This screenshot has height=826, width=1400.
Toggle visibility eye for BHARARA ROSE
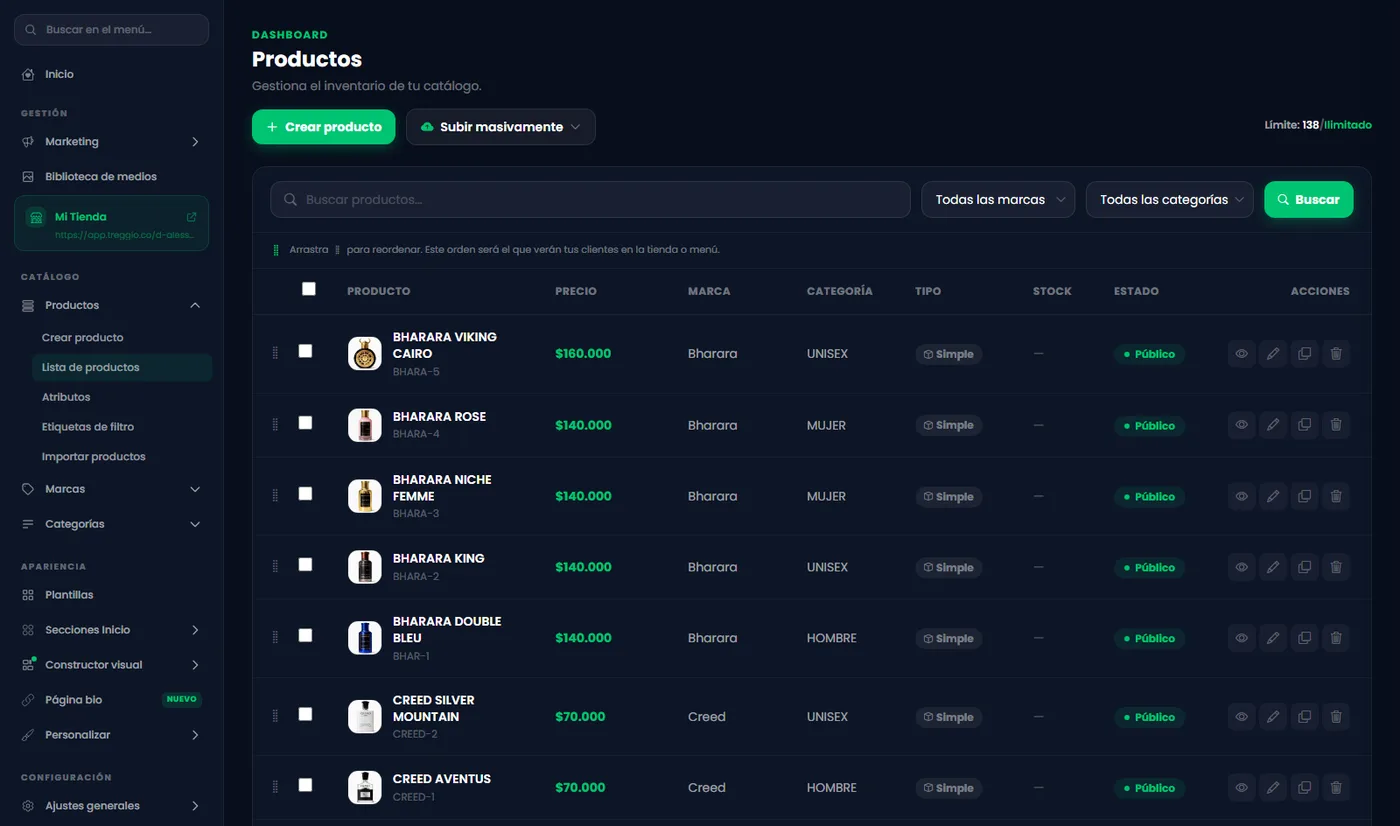(1241, 425)
